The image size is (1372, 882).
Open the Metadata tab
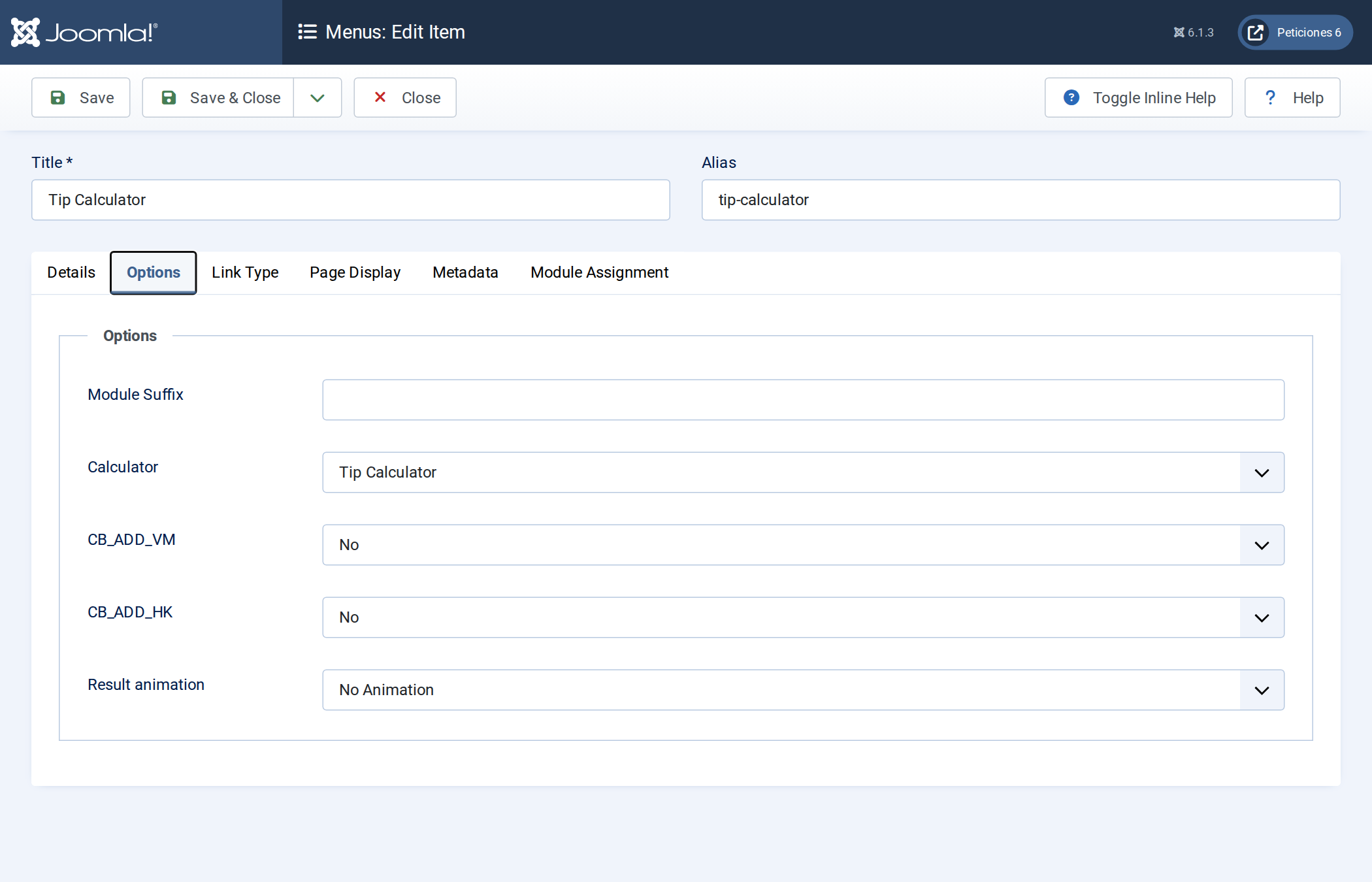465,272
